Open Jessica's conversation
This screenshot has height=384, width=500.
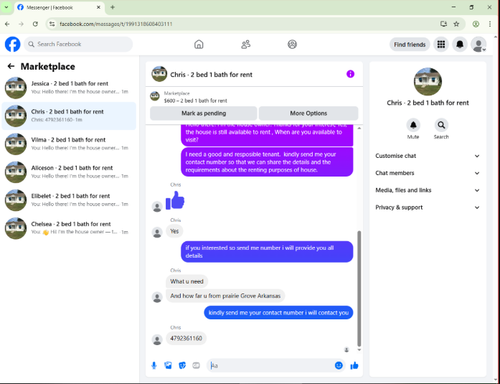(69, 87)
